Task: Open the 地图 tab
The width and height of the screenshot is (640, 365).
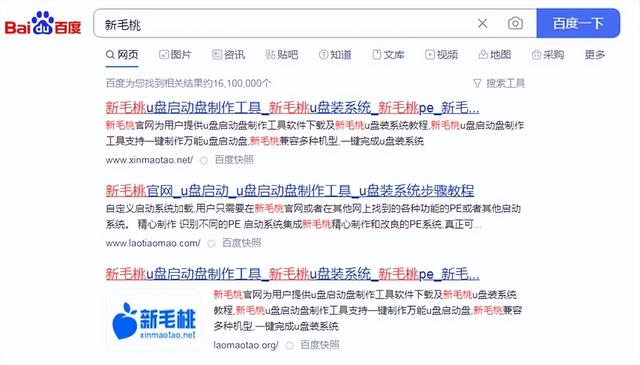Action: [x=495, y=55]
